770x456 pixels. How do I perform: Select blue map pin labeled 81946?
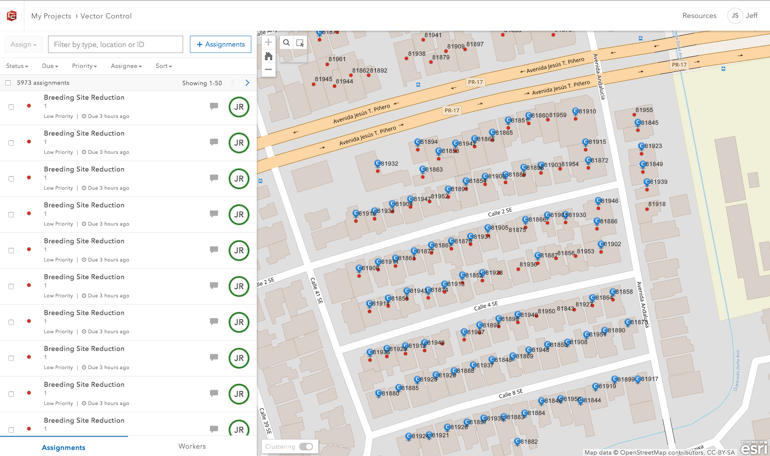click(598, 200)
